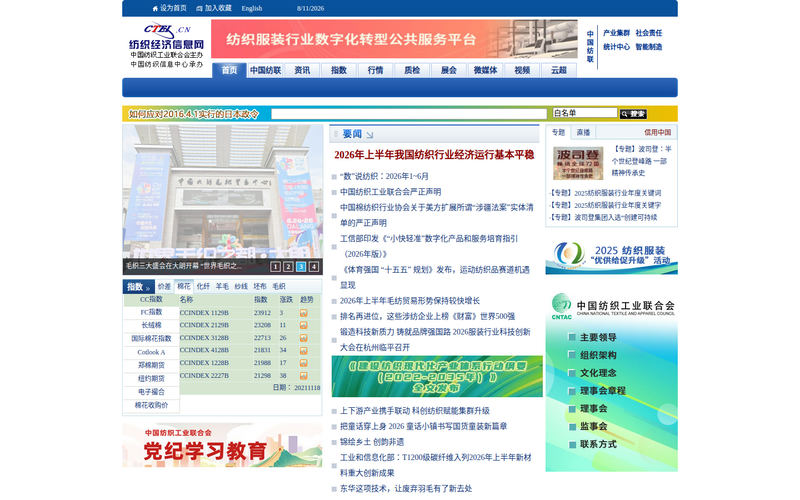
Task: Click the 产业集群 link
Action: 616,33
